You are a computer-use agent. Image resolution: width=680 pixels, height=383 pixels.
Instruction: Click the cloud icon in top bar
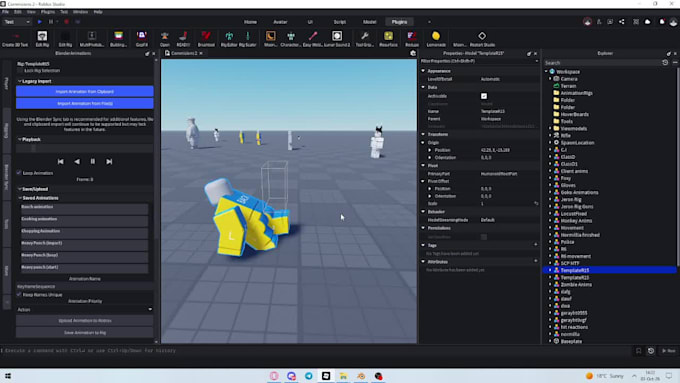[647, 22]
